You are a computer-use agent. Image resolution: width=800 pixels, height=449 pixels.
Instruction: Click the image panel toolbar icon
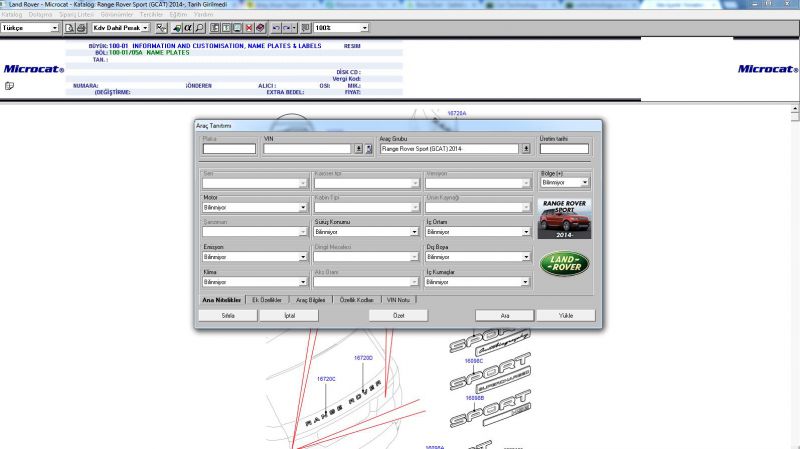point(237,28)
